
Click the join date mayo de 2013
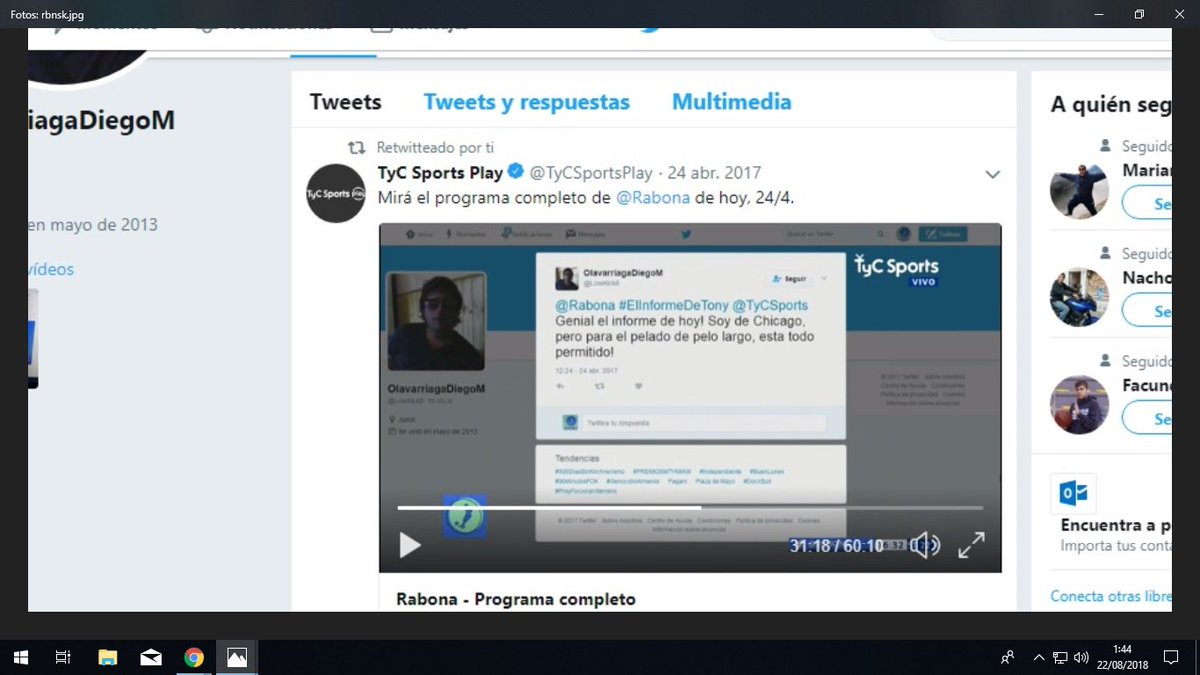click(x=93, y=225)
